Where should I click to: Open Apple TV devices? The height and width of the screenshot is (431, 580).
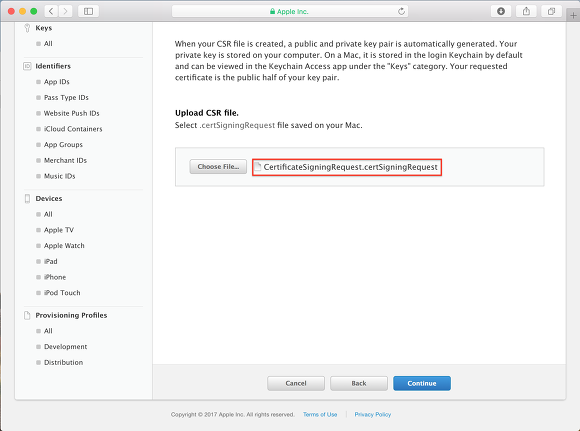[x=59, y=230]
